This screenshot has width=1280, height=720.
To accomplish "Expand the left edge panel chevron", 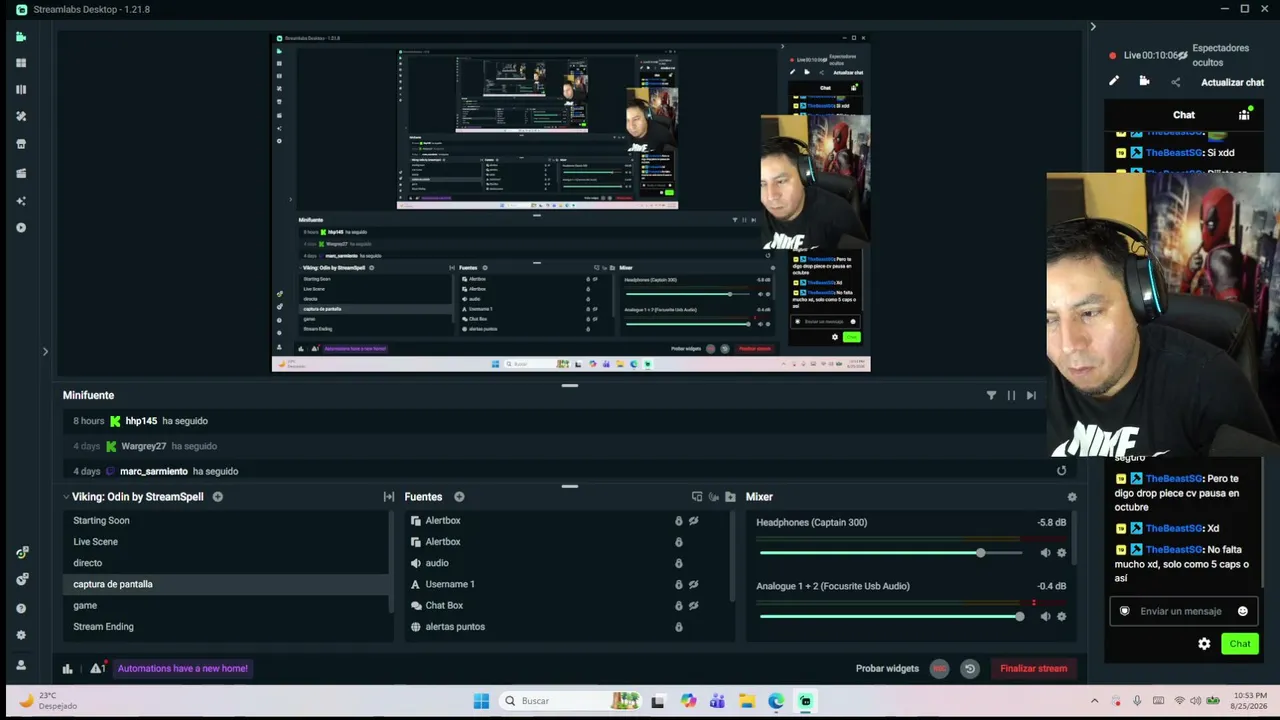I will click(45, 351).
